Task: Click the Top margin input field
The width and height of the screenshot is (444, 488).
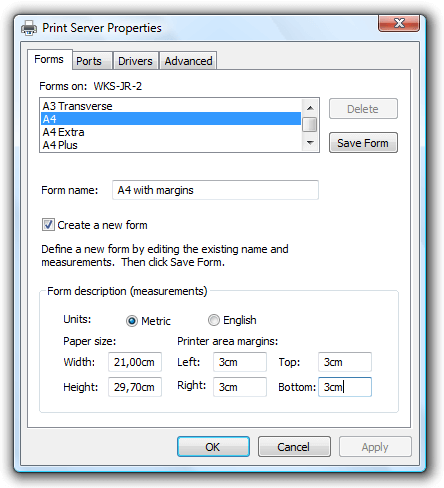Action: point(345,362)
